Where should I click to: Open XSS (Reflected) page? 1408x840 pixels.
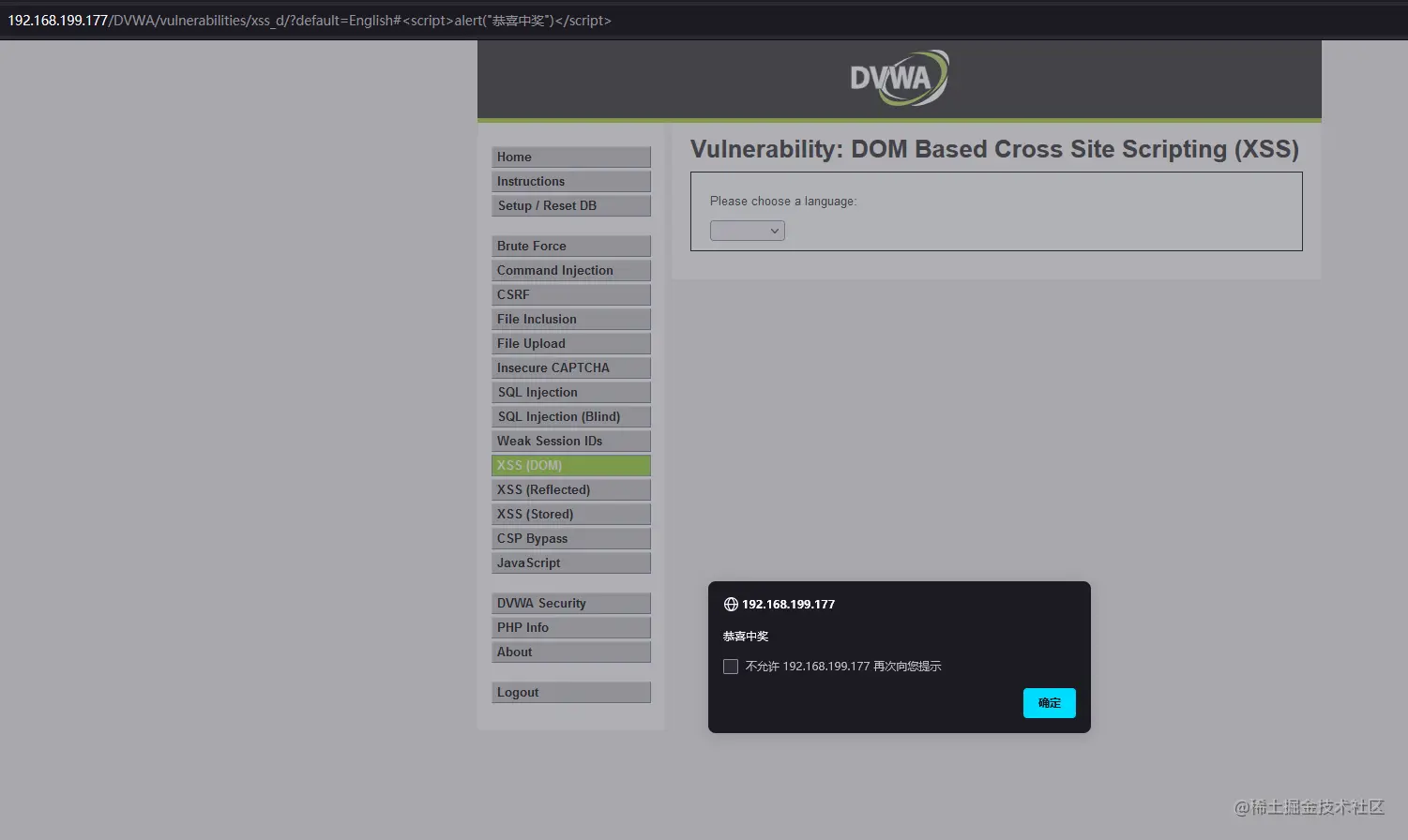[x=571, y=489]
